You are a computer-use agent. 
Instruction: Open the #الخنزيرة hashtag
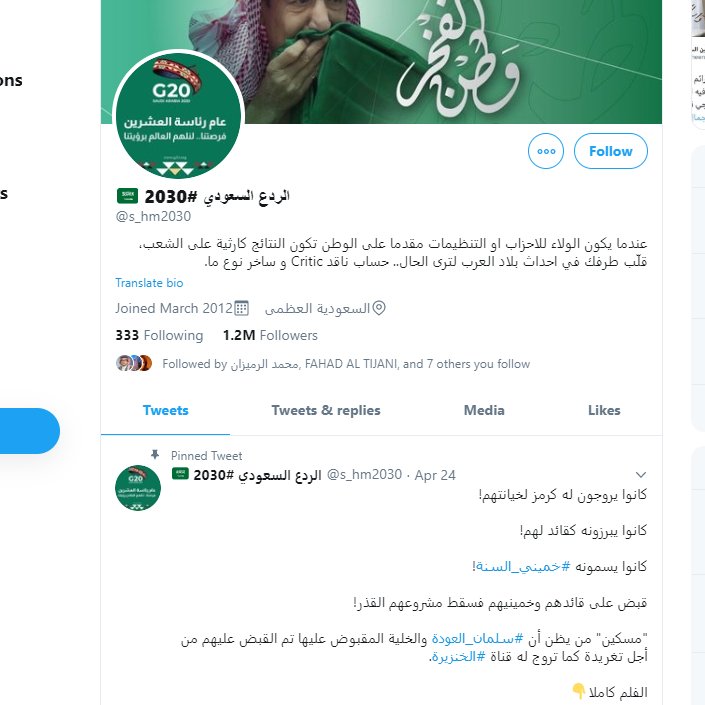click(458, 657)
